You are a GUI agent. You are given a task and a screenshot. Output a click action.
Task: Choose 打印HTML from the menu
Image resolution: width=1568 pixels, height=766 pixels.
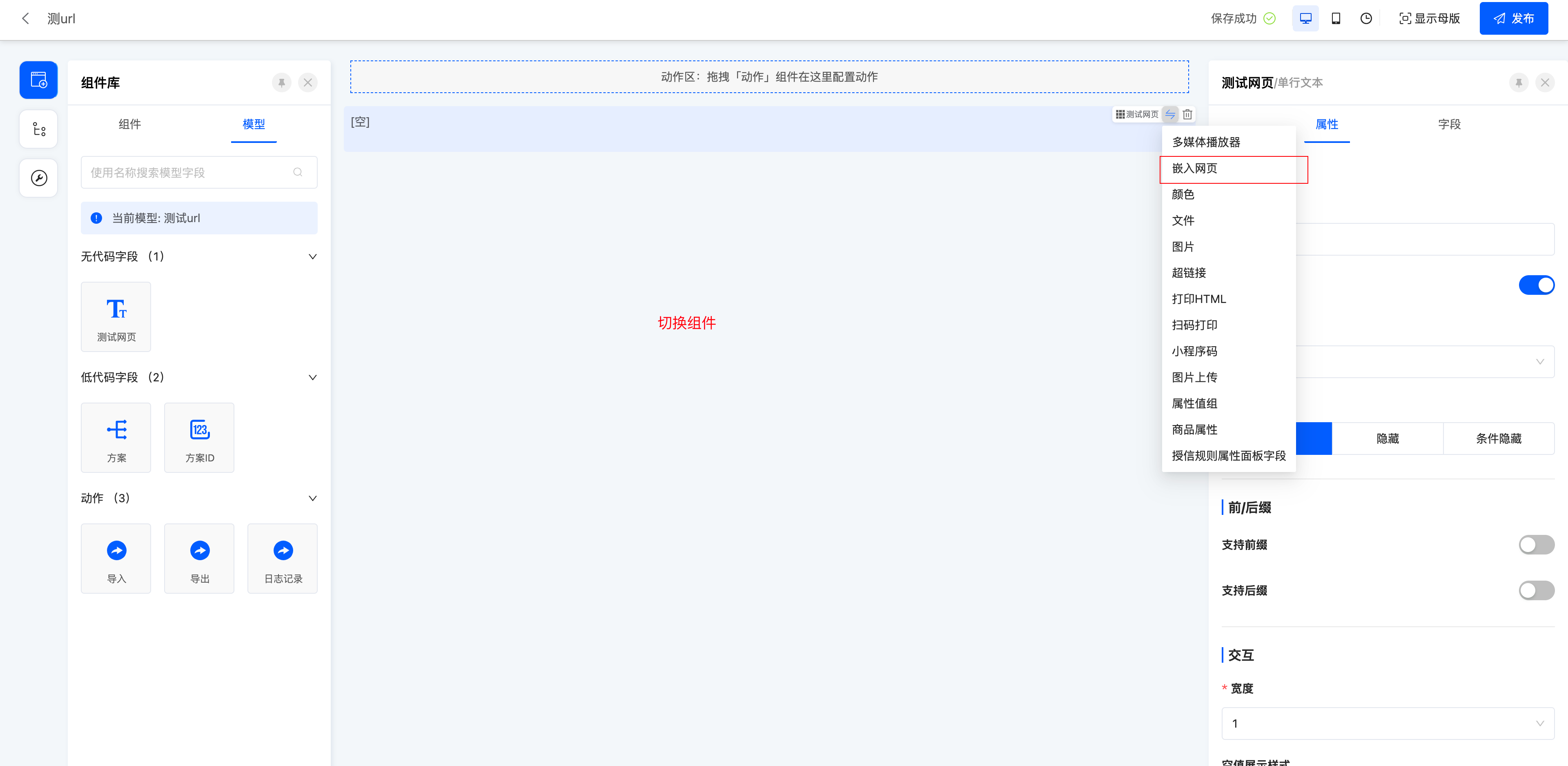click(x=1228, y=299)
